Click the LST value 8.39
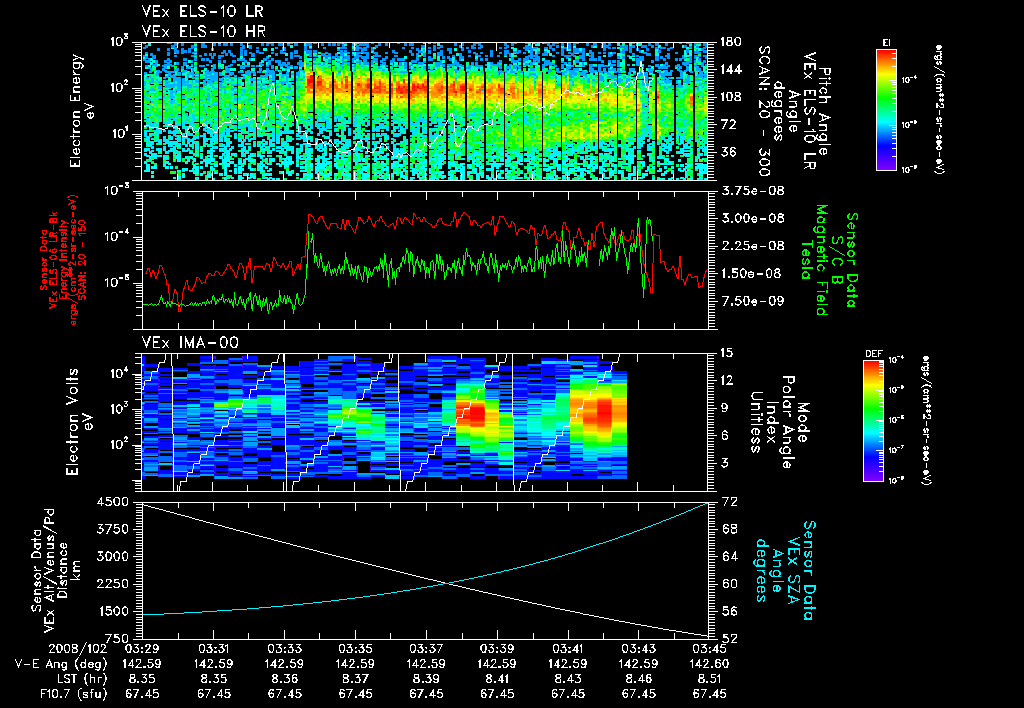Image resolution: width=1024 pixels, height=708 pixels. [x=426, y=679]
